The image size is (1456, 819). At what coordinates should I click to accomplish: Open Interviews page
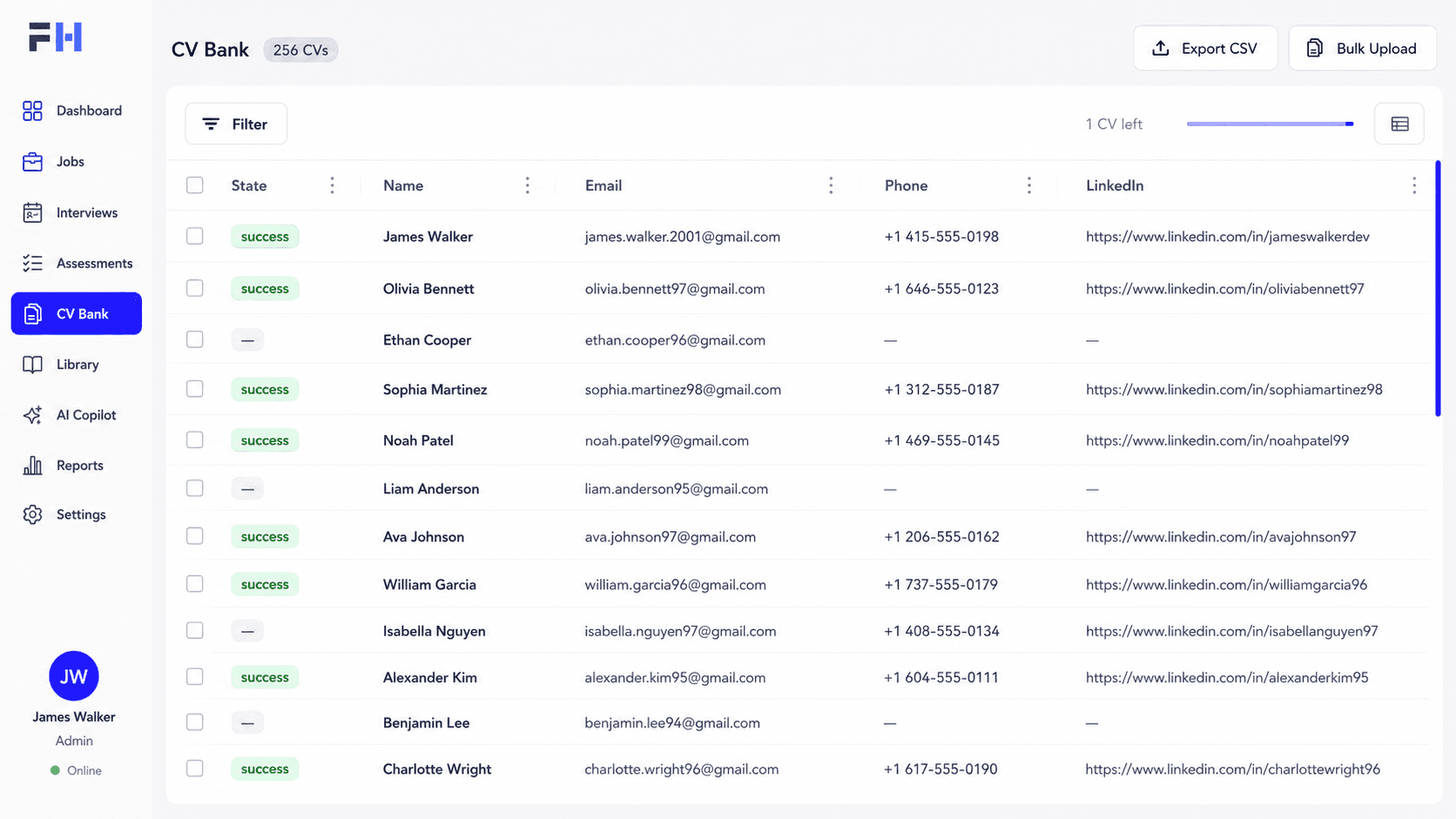point(77,212)
